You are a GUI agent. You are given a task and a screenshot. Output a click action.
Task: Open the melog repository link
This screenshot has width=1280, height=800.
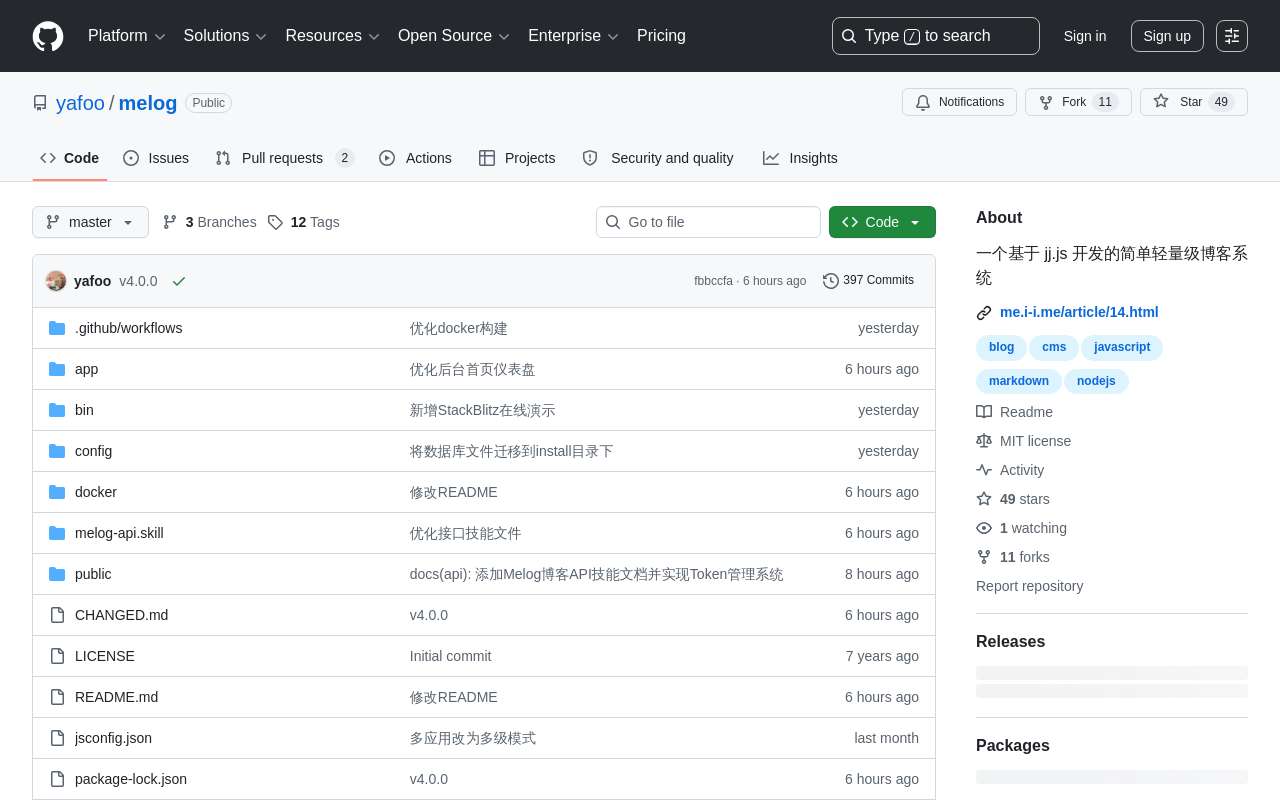tap(148, 103)
